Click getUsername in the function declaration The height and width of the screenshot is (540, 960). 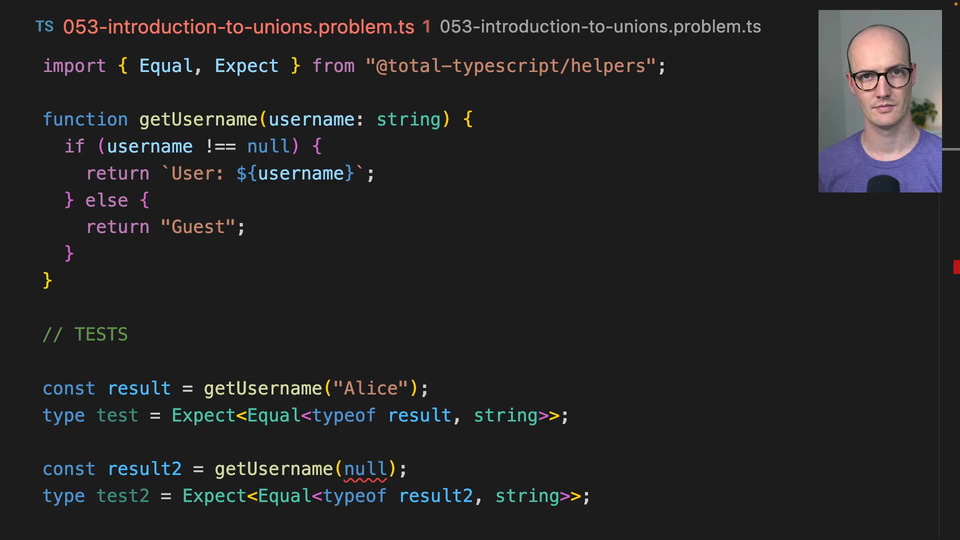(198, 120)
